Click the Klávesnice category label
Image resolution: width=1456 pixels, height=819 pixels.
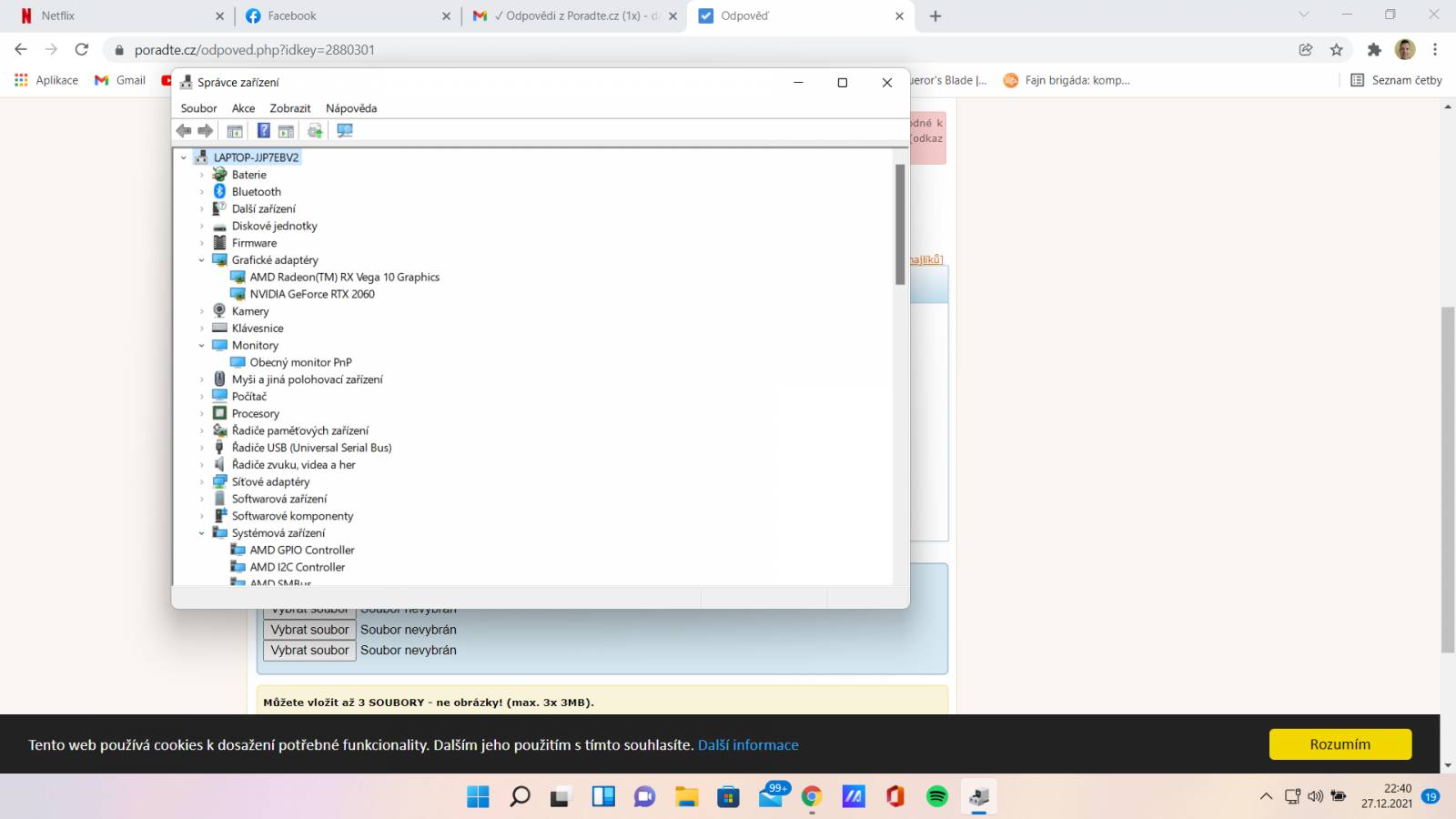(x=258, y=329)
